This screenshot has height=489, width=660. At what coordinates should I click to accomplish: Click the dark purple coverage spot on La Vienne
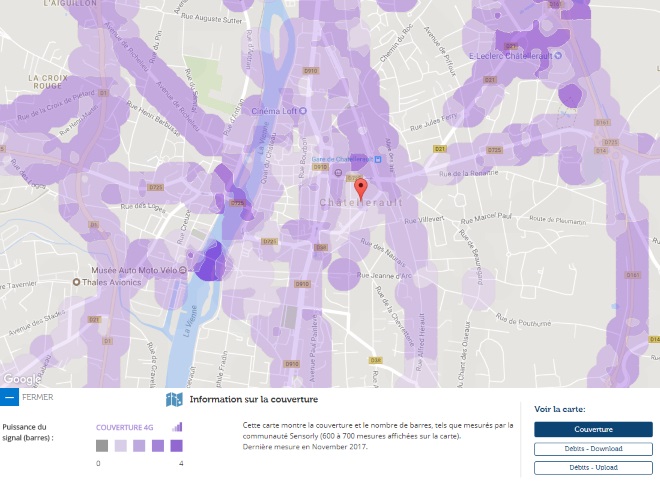pyautogui.click(x=210, y=261)
